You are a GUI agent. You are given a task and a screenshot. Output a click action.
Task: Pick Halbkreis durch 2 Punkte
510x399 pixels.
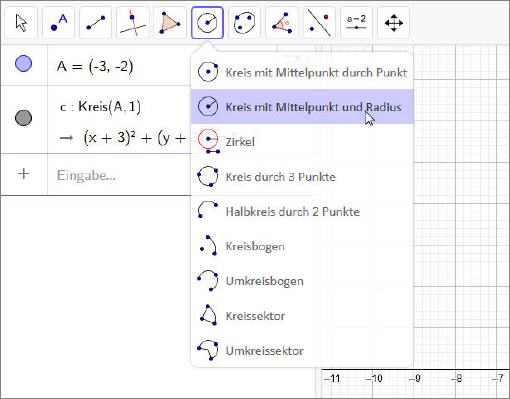tap(302, 212)
